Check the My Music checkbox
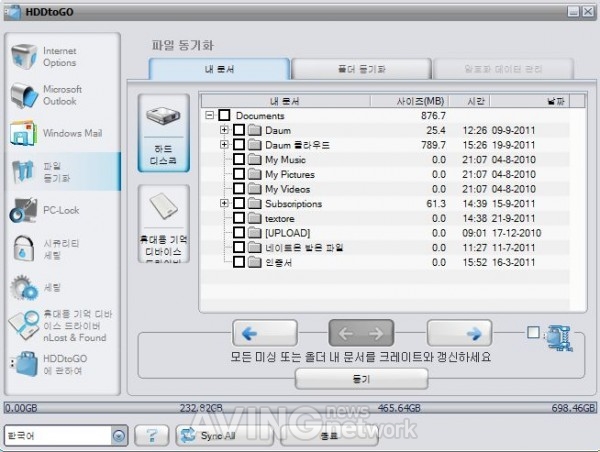Viewport: 600px width, 452px height. [x=239, y=159]
